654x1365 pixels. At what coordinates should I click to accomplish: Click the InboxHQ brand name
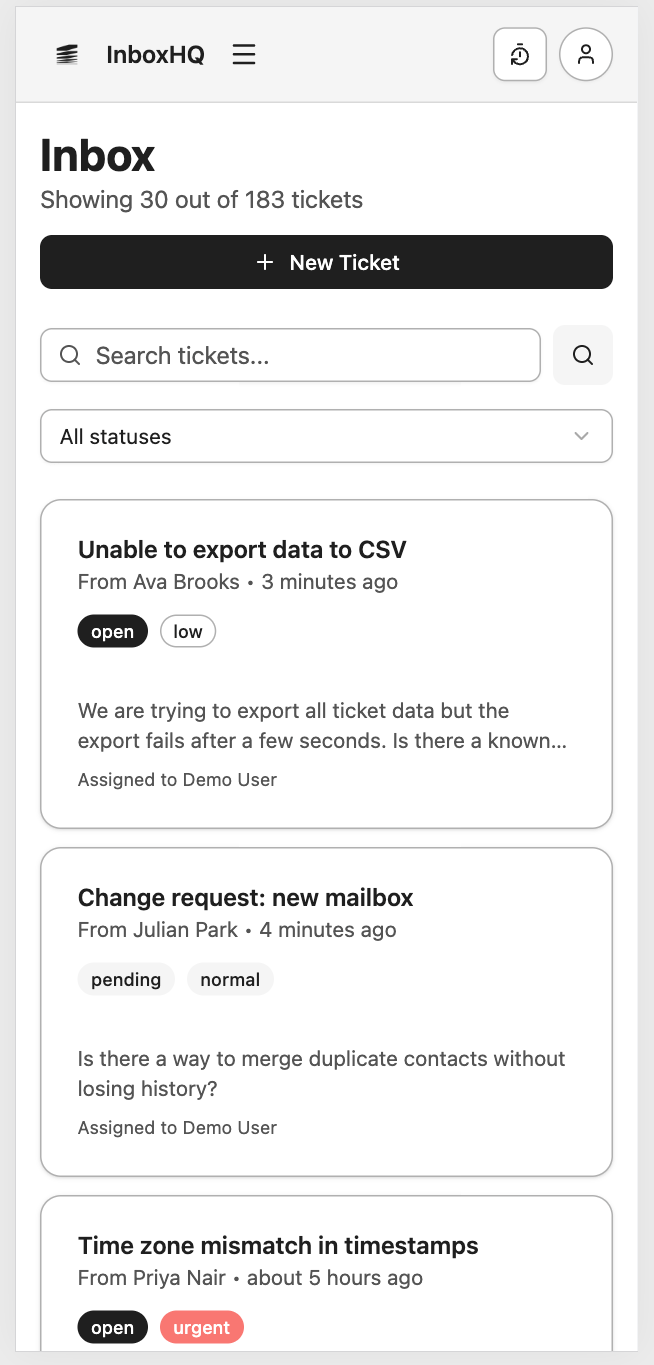[155, 55]
